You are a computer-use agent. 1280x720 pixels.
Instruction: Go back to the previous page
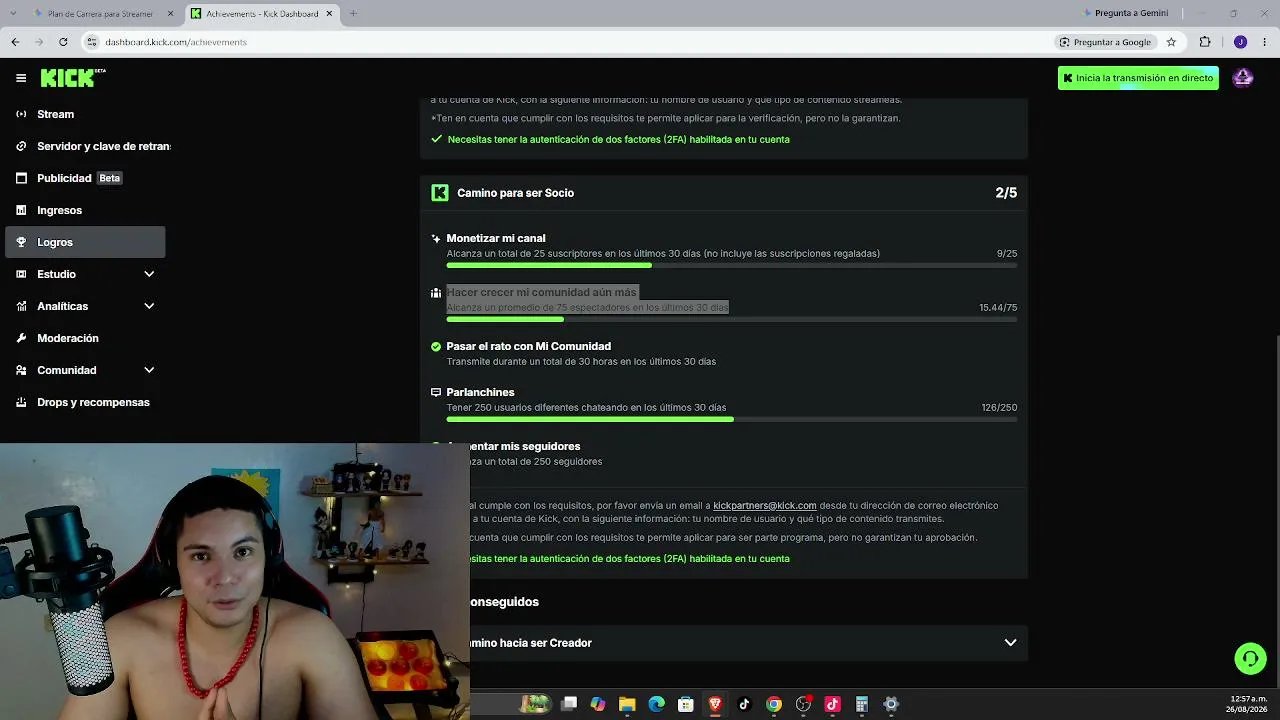[15, 42]
